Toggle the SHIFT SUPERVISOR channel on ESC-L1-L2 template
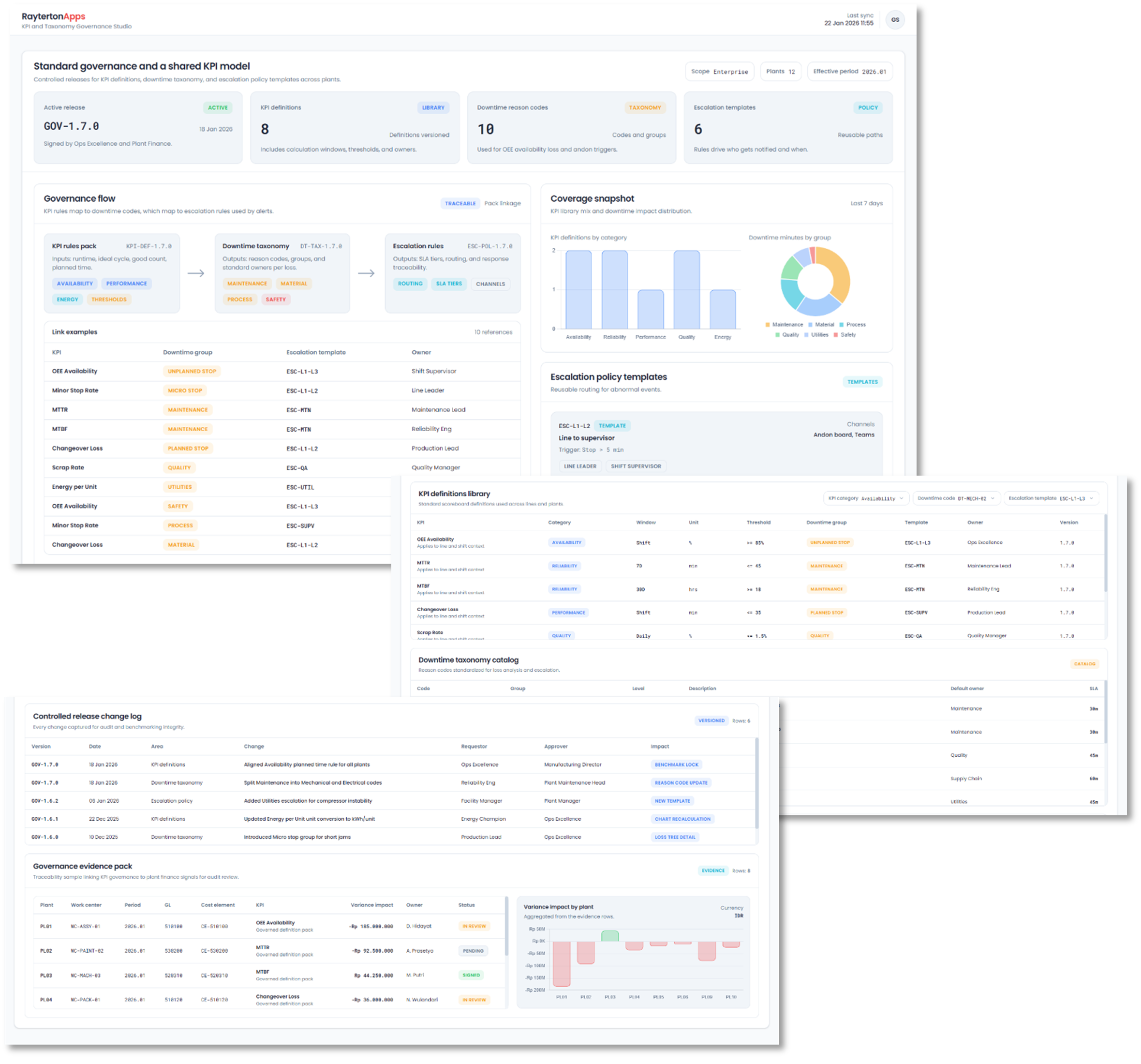Viewport: 1141px width, 1064px height. coord(636,466)
